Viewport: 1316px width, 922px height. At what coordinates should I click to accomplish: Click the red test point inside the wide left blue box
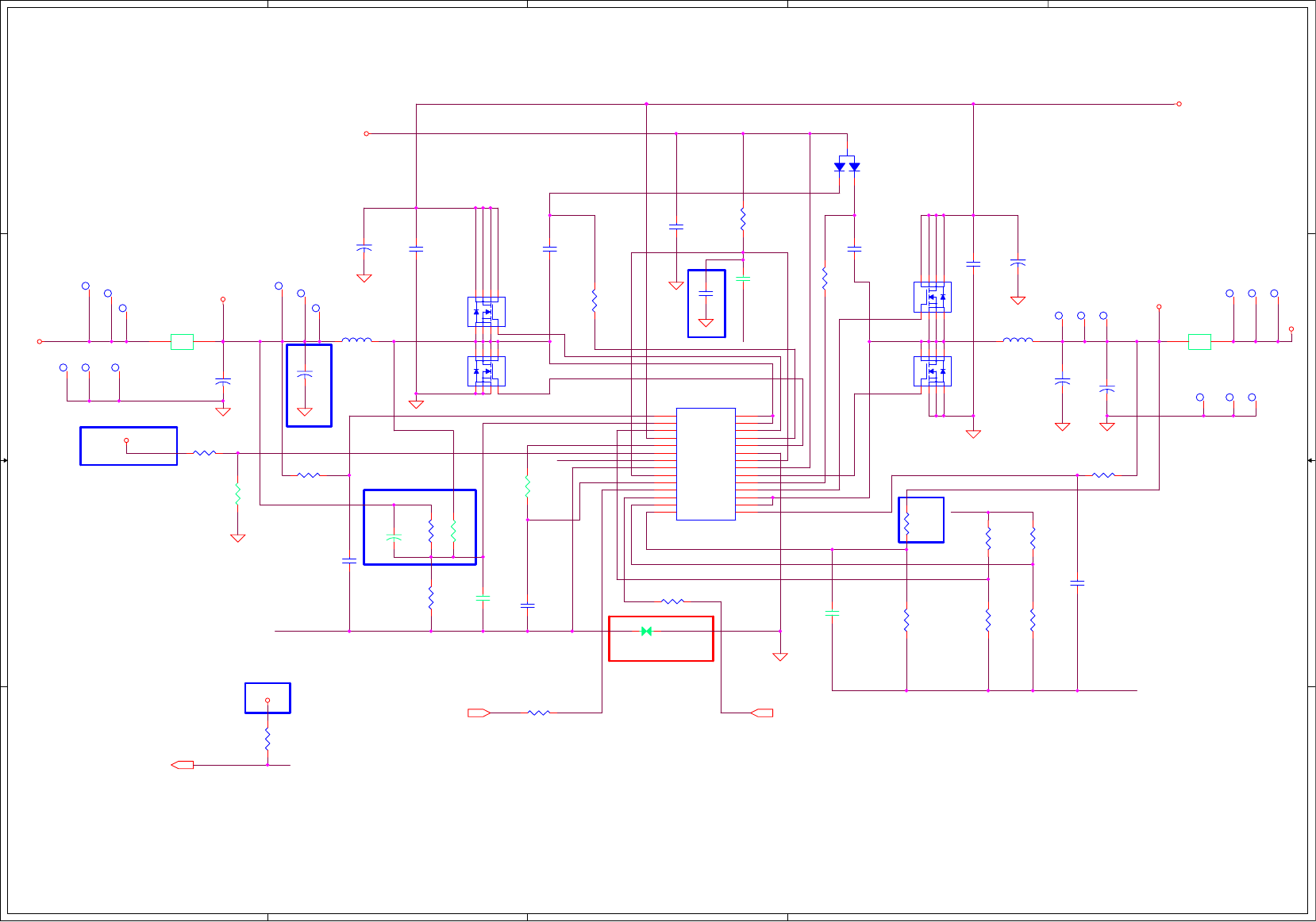126,440
